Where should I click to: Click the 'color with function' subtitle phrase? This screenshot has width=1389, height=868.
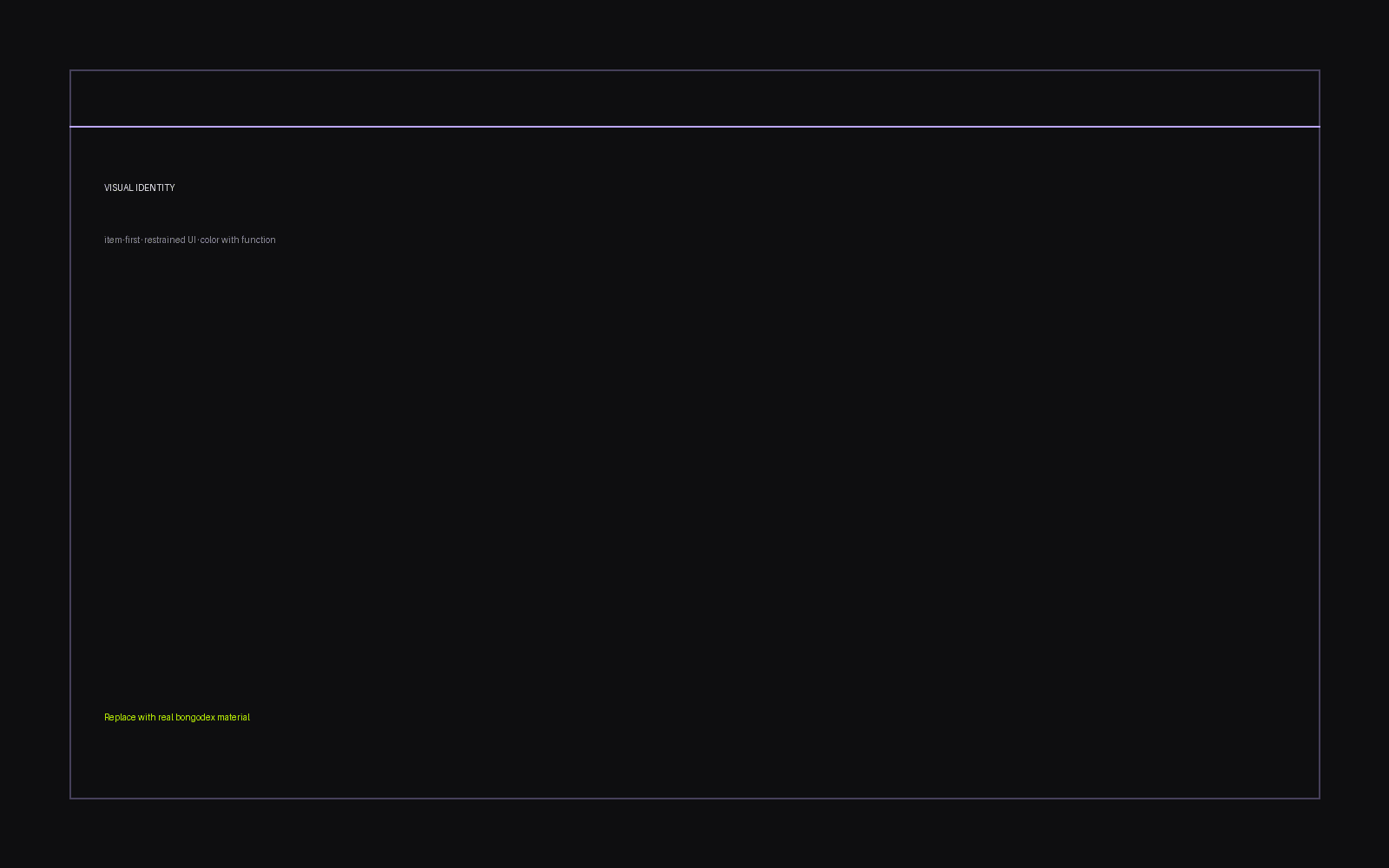pos(238,240)
